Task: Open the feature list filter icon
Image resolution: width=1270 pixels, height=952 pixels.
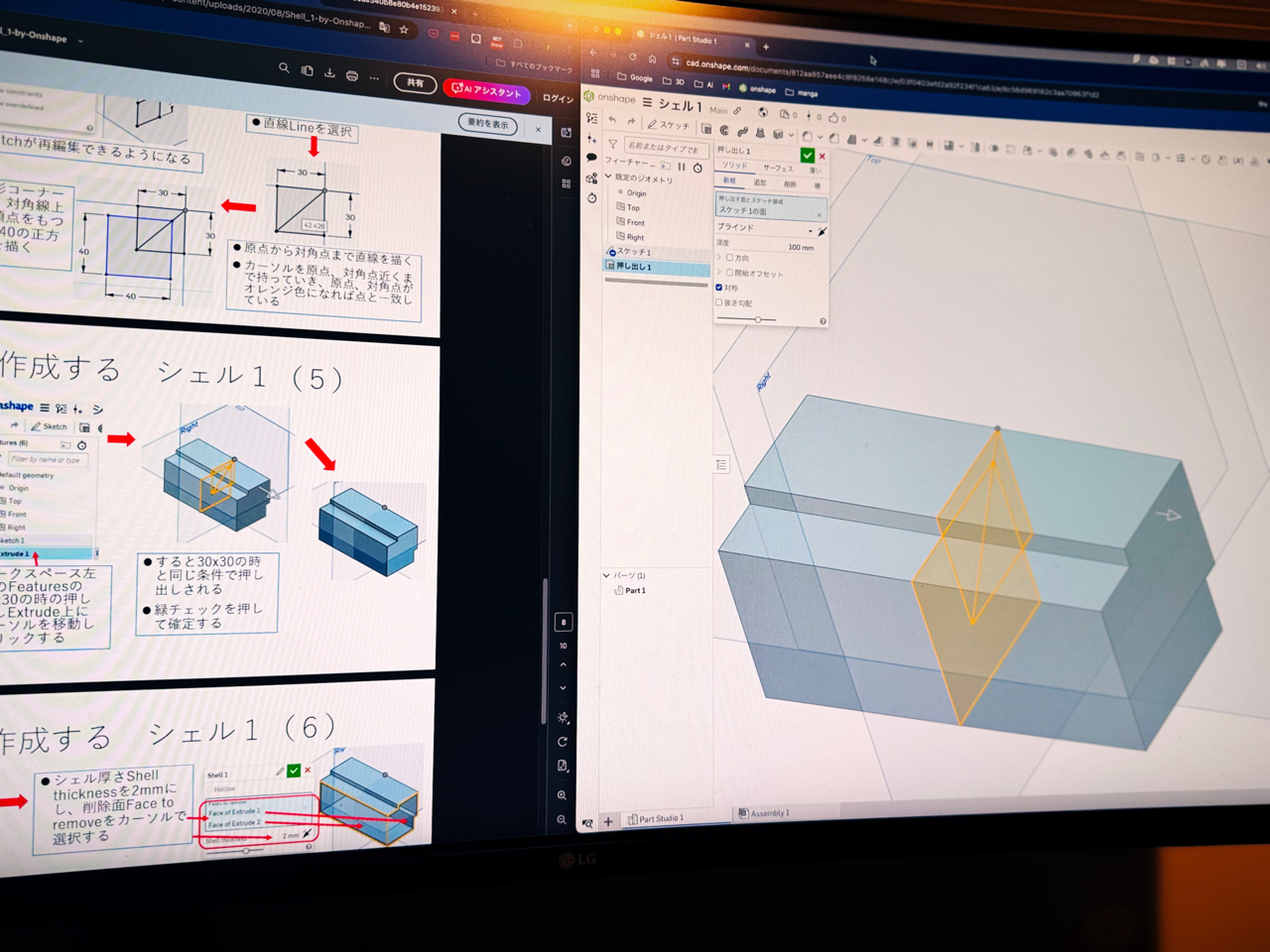Action: pos(613,144)
